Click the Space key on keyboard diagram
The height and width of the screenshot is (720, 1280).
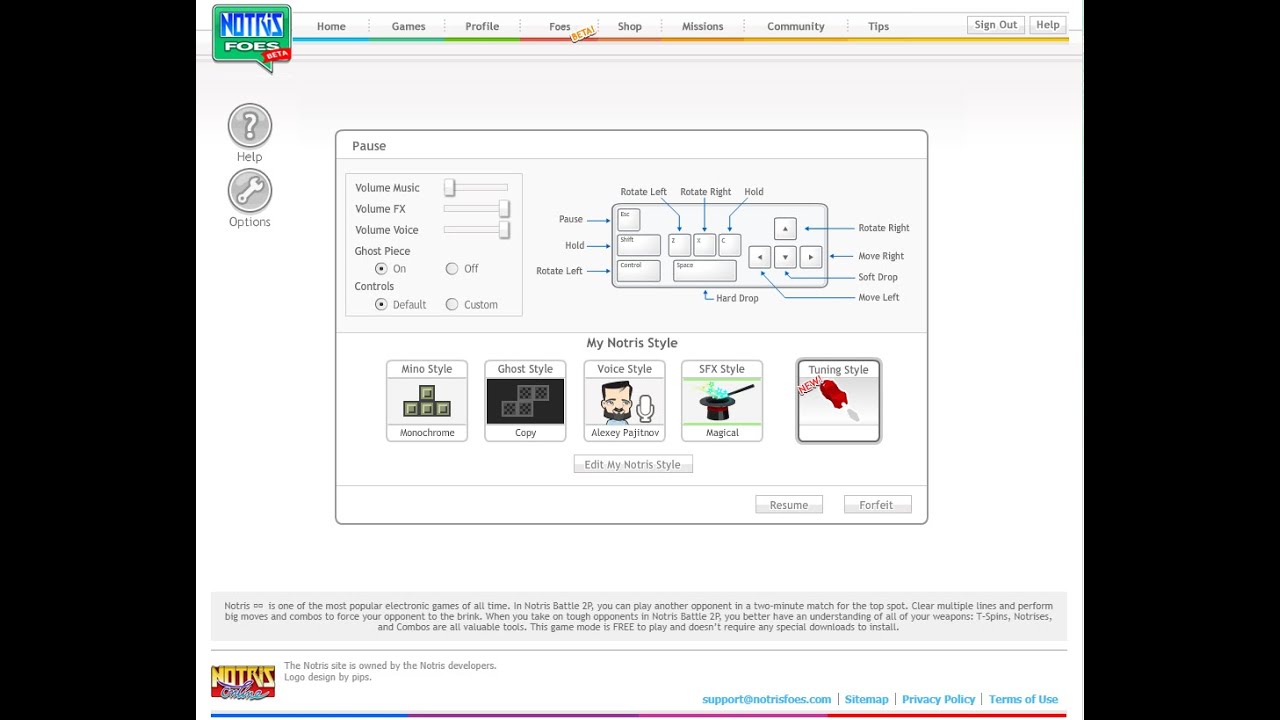tap(705, 271)
